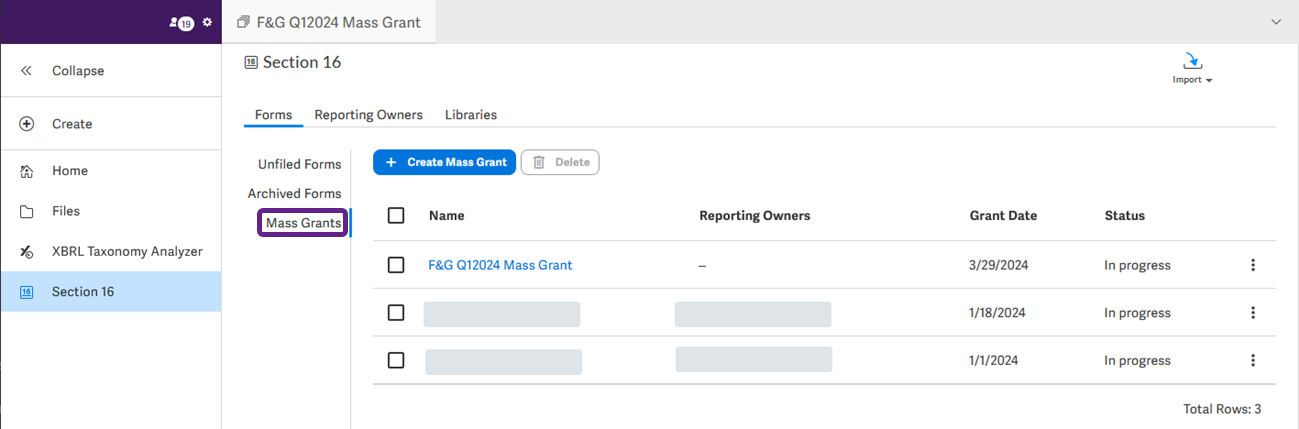
Task: Select the checkbox for the 1/18/2024 row
Action: tap(396, 313)
